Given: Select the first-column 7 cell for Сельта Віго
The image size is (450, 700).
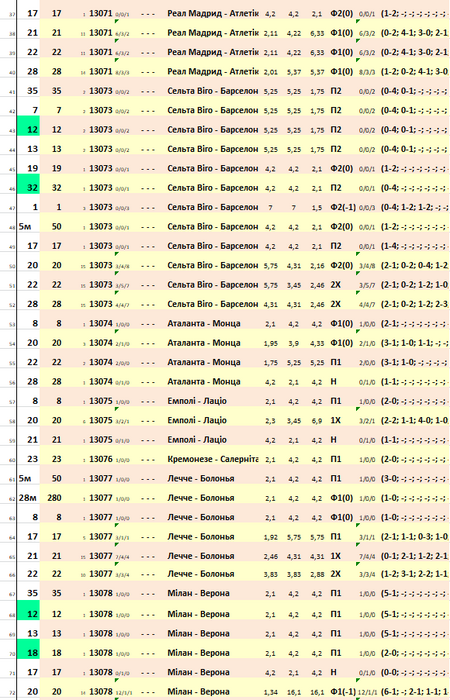Looking at the screenshot, I should pyautogui.click(x=35, y=110).
